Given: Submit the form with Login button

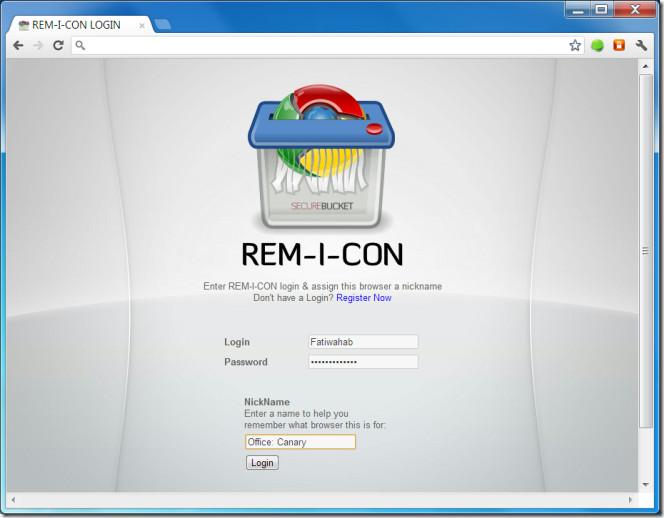Looking at the screenshot, I should pyautogui.click(x=262, y=463).
